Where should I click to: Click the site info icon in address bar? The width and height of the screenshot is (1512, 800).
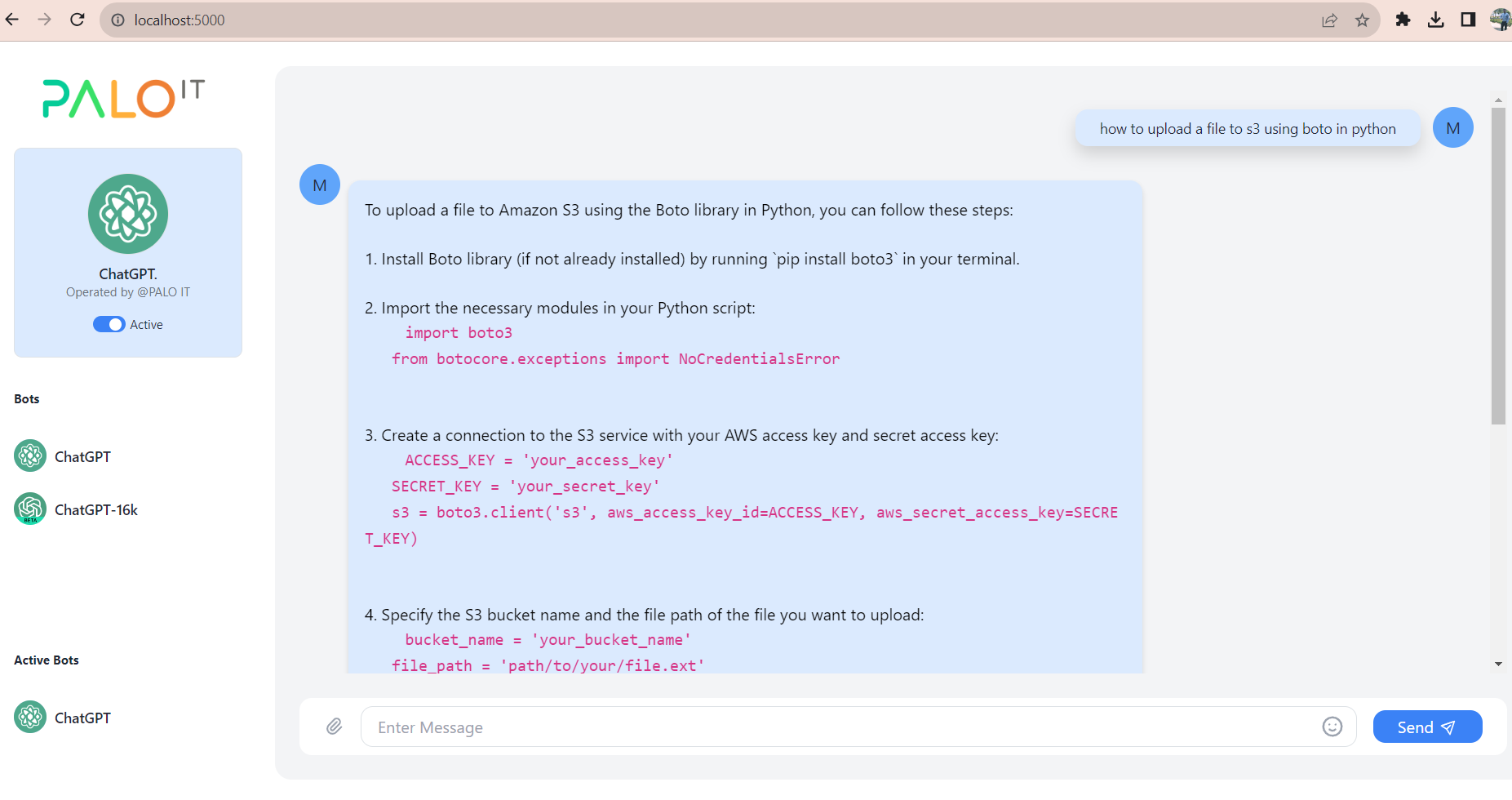point(118,20)
